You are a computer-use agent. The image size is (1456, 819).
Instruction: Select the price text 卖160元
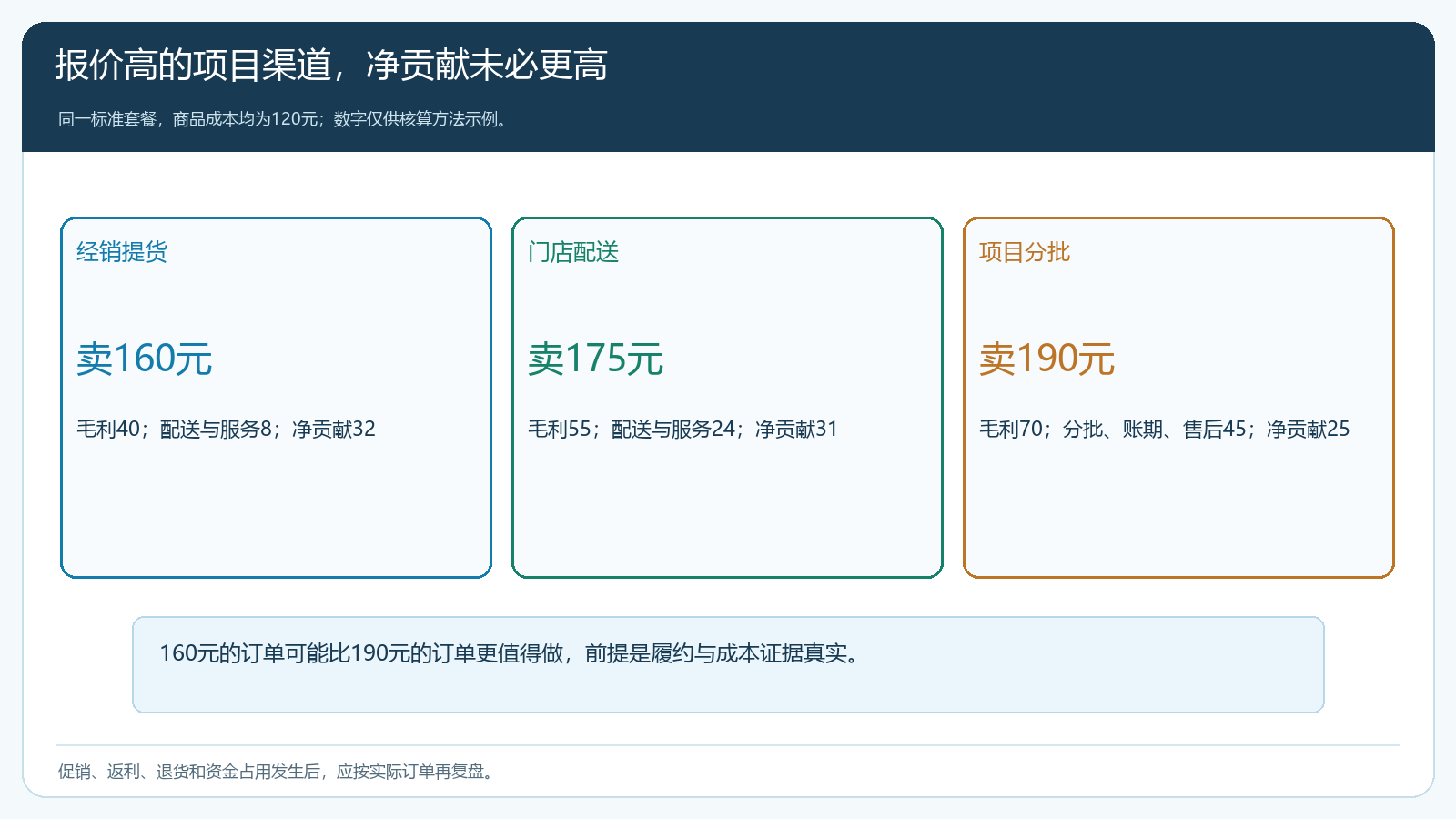[x=145, y=359]
